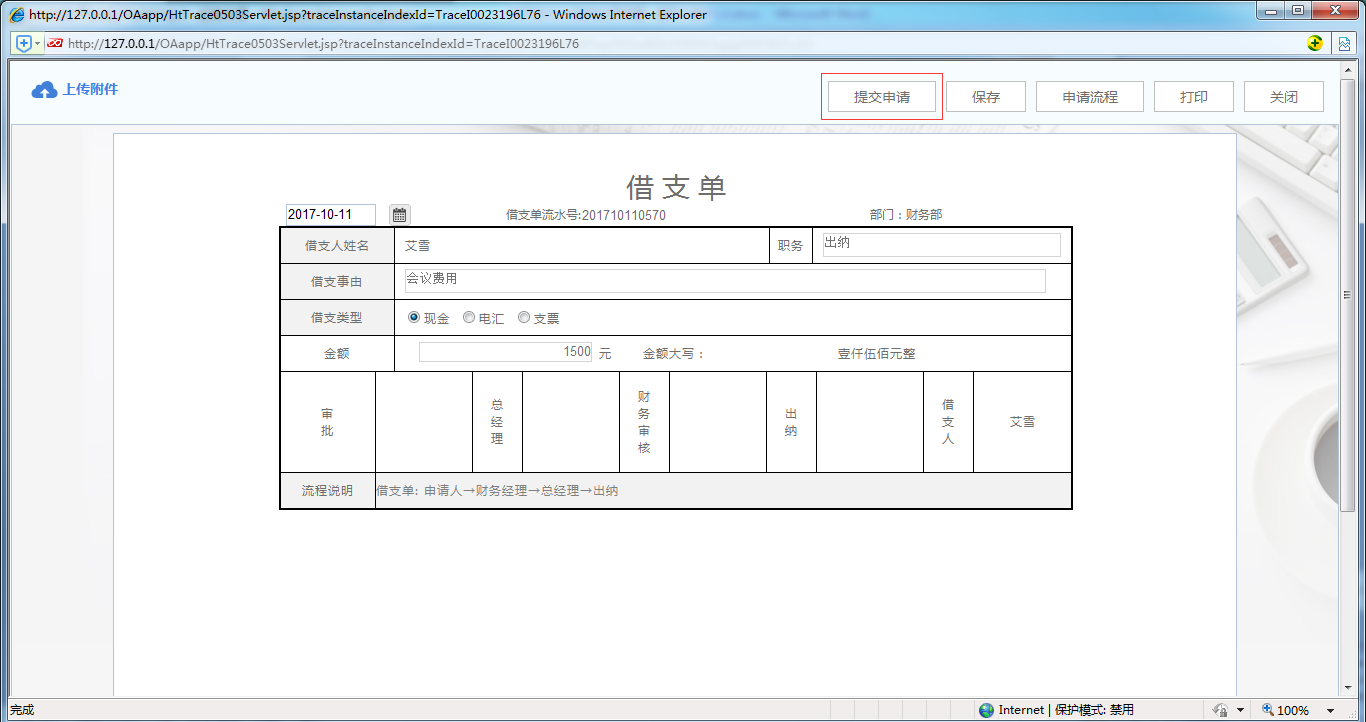Viewport: 1366px width, 722px height.
Task: Click the magnifier zoom icon in status bar
Action: pyautogui.click(x=1269, y=709)
